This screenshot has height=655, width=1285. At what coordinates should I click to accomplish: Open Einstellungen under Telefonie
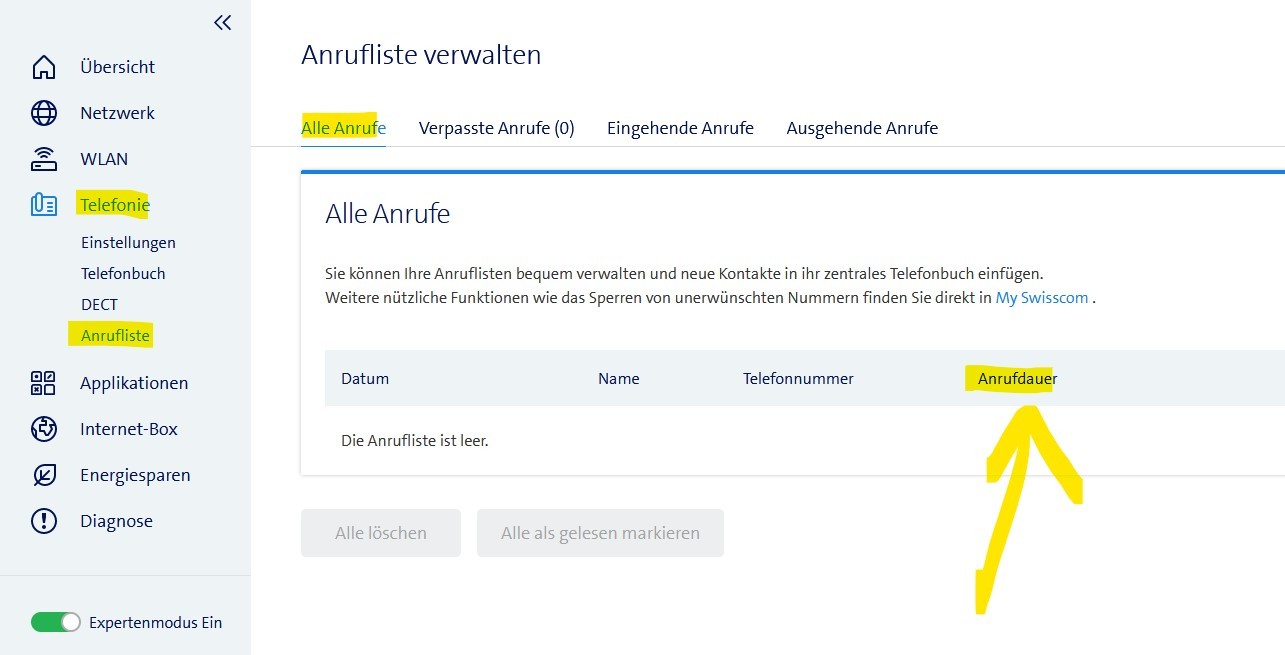point(128,242)
